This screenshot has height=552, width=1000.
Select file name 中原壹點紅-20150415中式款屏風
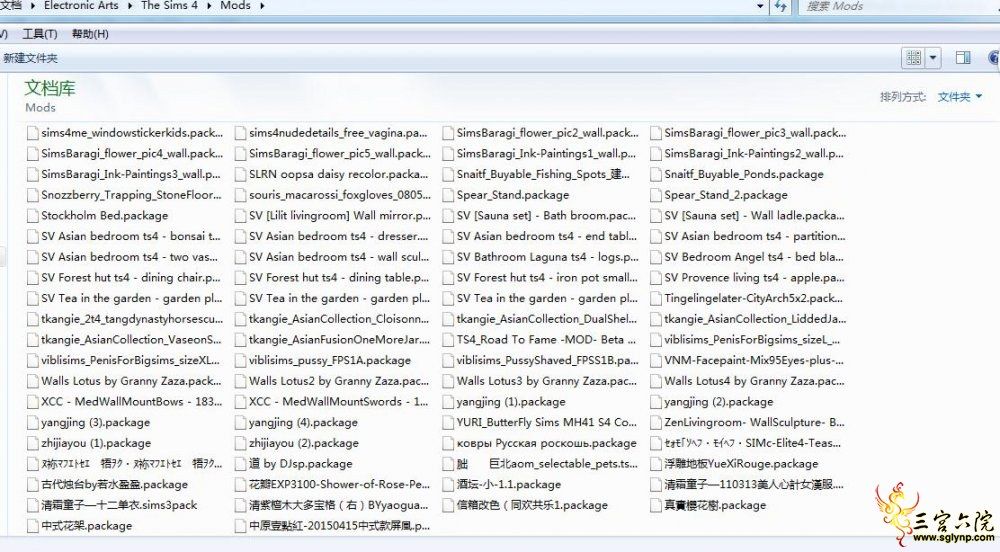[339, 527]
